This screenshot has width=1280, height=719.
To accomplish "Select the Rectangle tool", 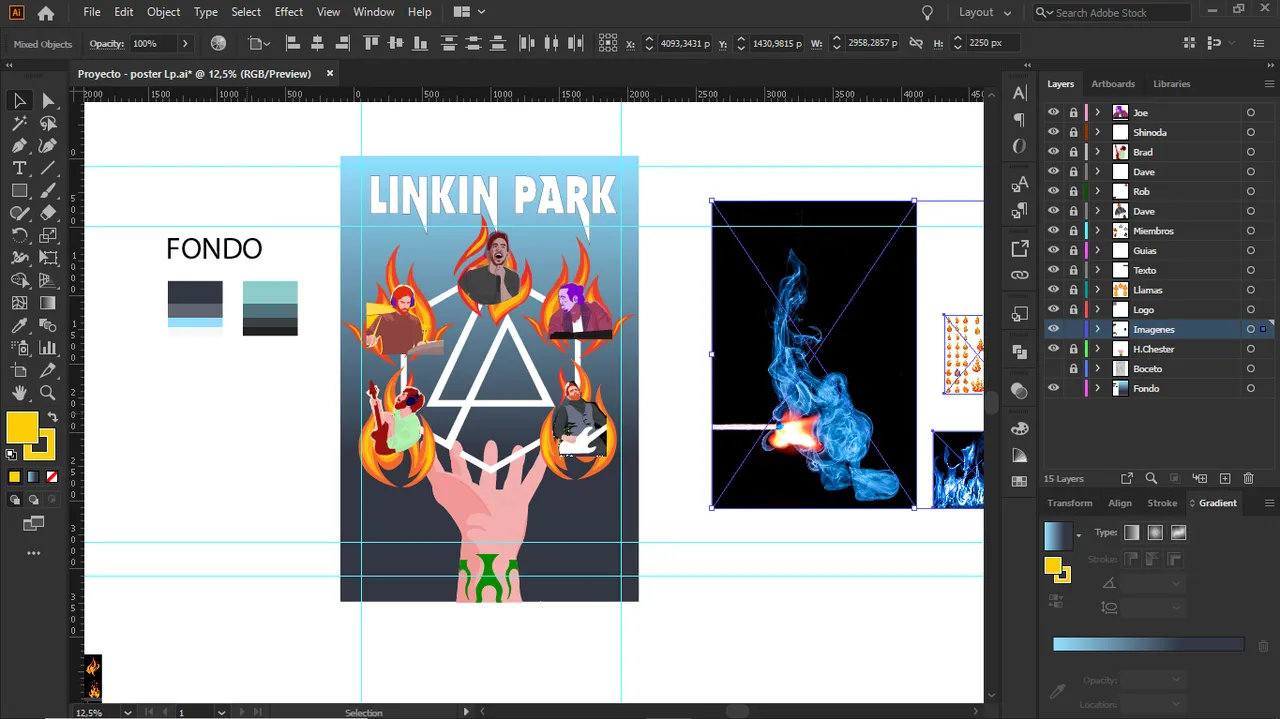I will pyautogui.click(x=19, y=190).
